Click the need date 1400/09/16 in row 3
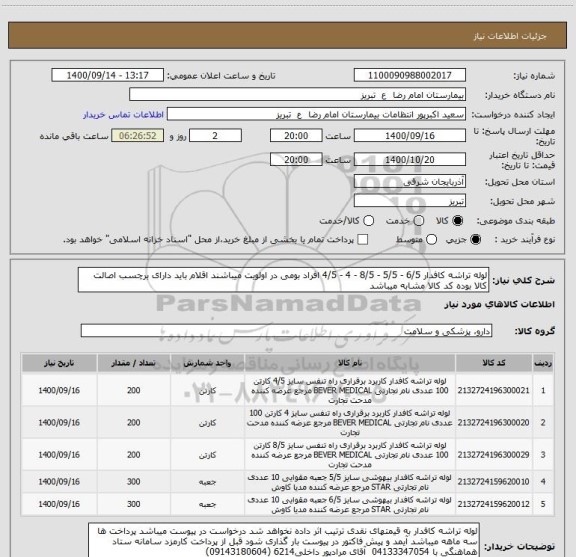 click(x=59, y=454)
